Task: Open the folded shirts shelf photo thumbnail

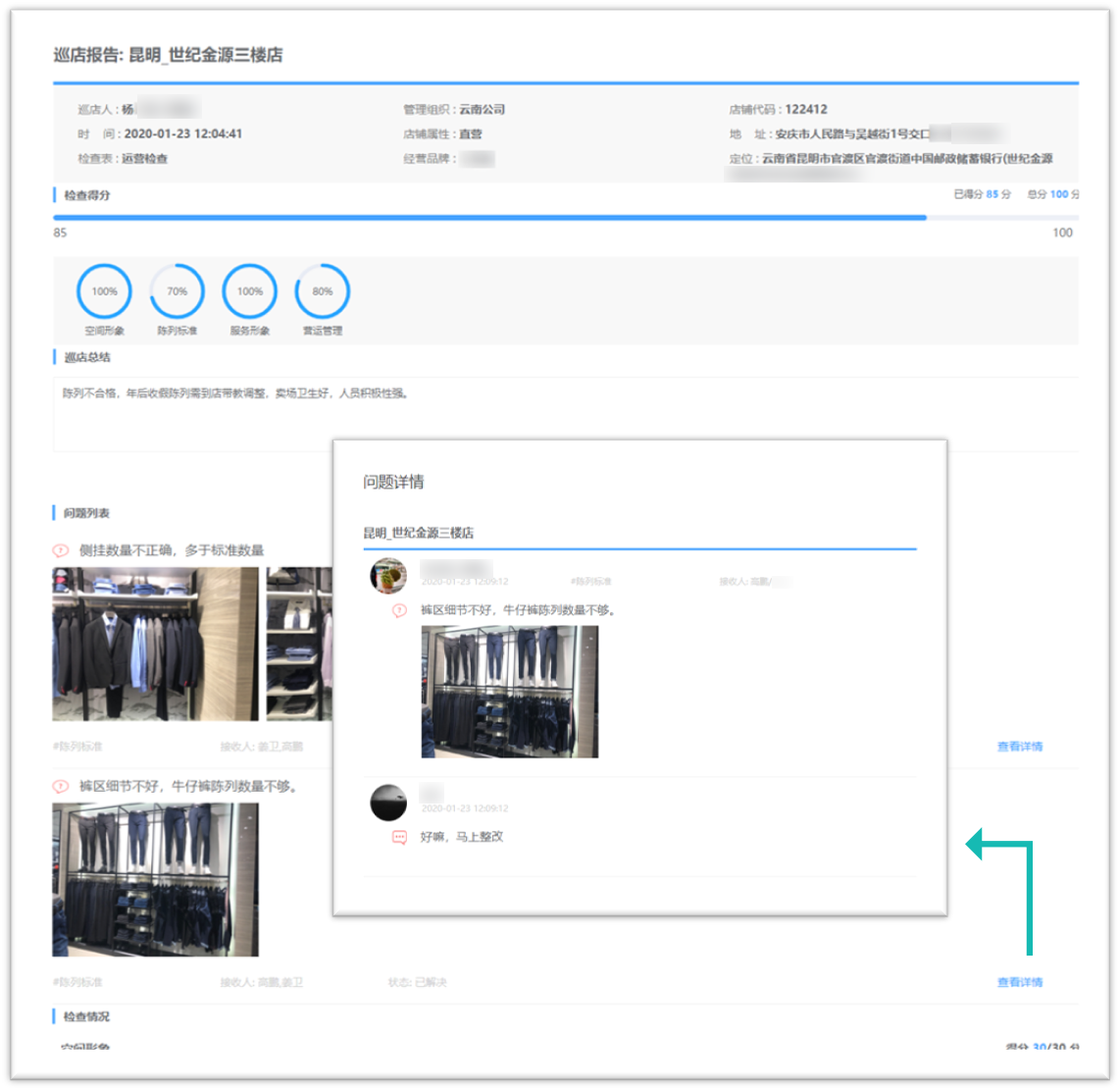Action: click(299, 644)
